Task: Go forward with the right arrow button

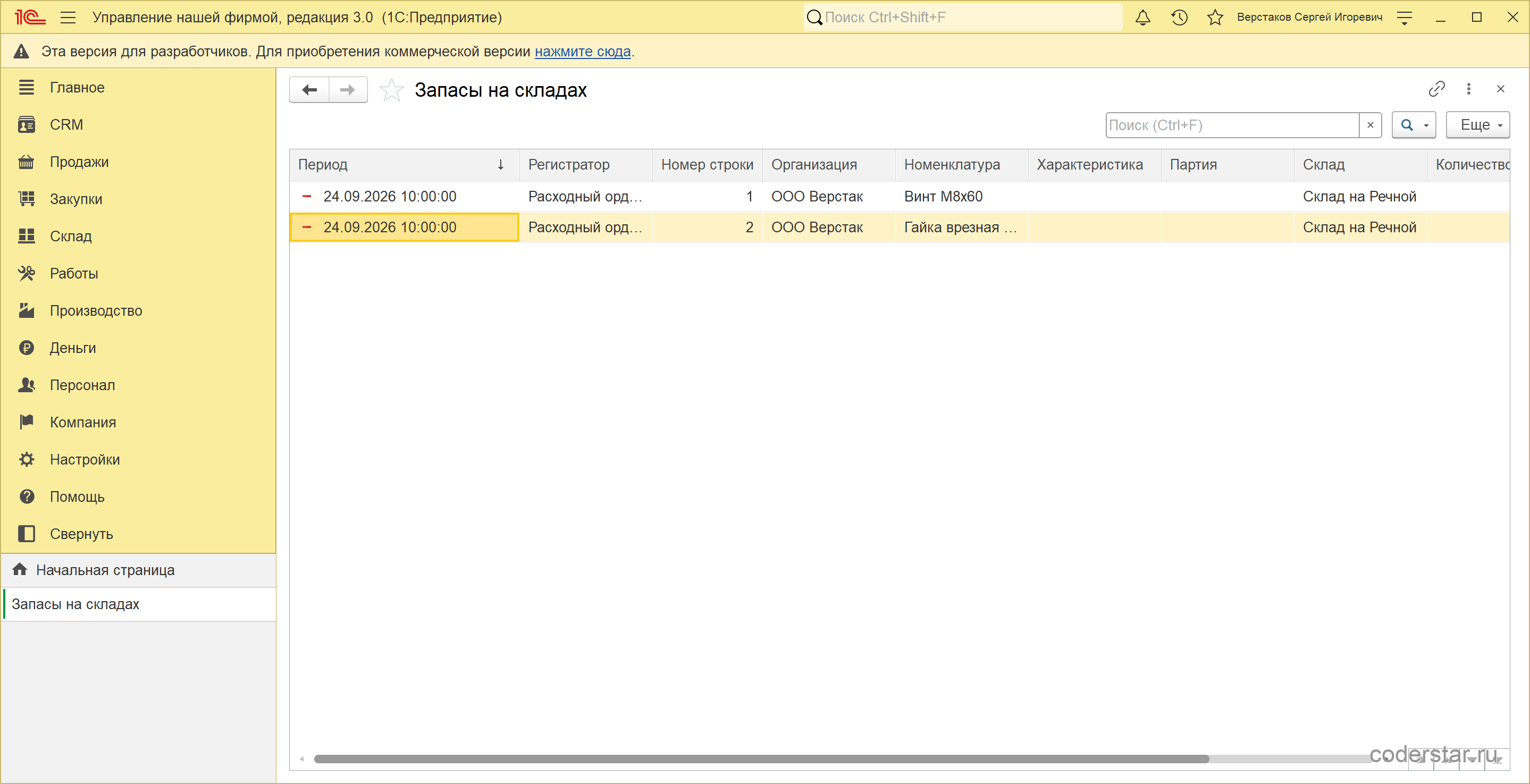Action: pos(348,90)
